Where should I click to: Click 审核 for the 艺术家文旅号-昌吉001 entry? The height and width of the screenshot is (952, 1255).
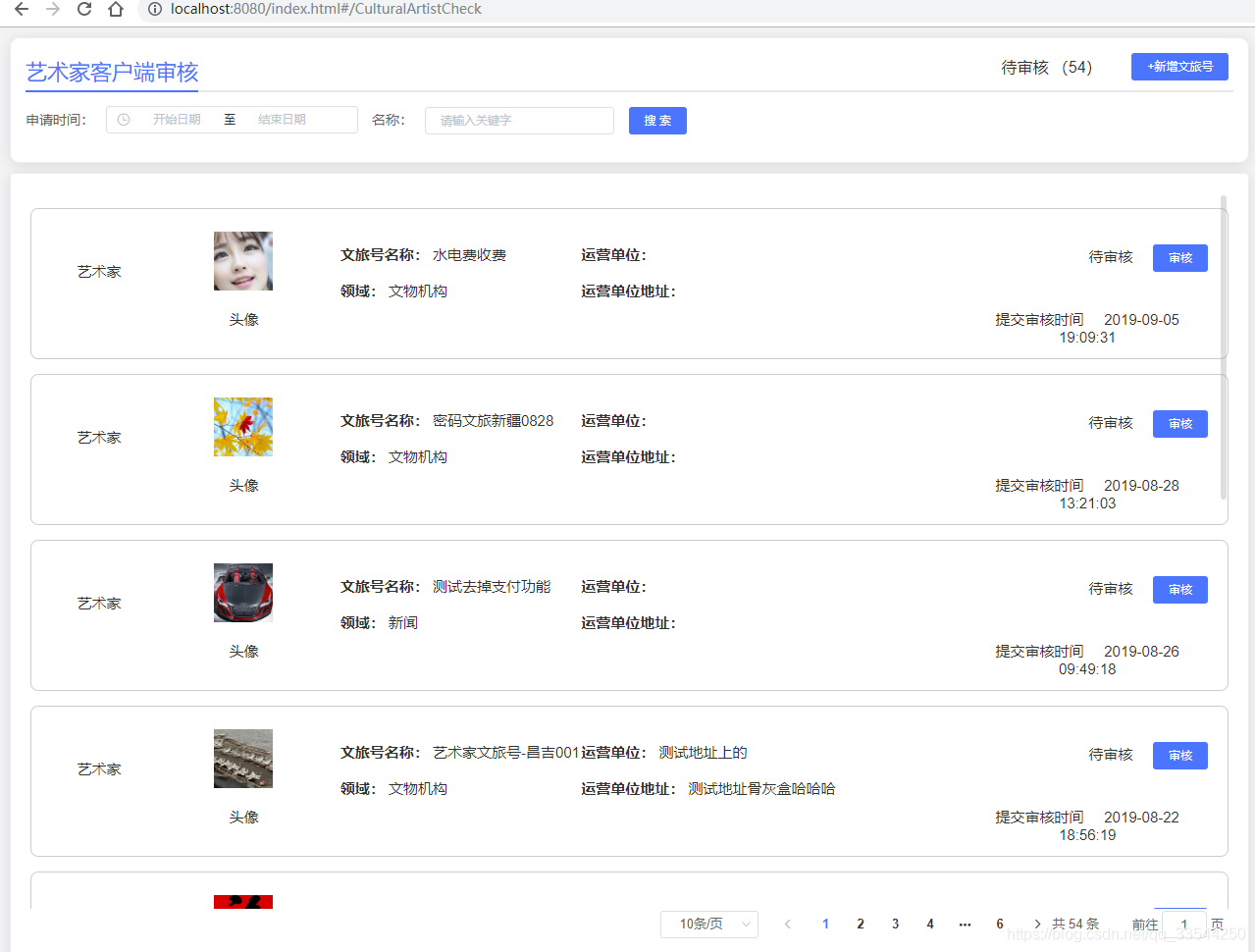[x=1180, y=756]
